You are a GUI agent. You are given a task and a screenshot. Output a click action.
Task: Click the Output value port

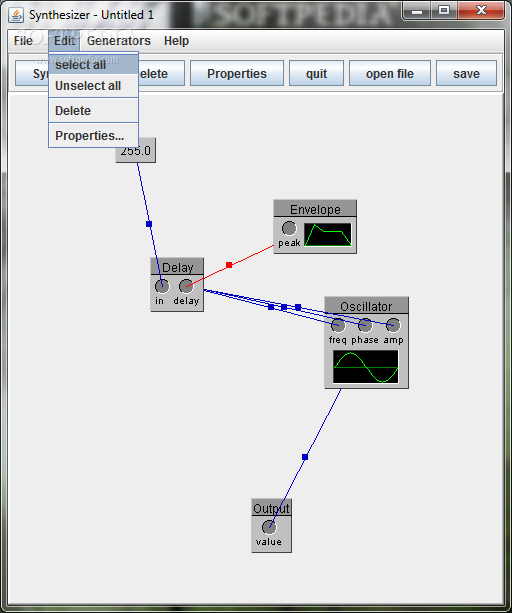click(x=269, y=527)
